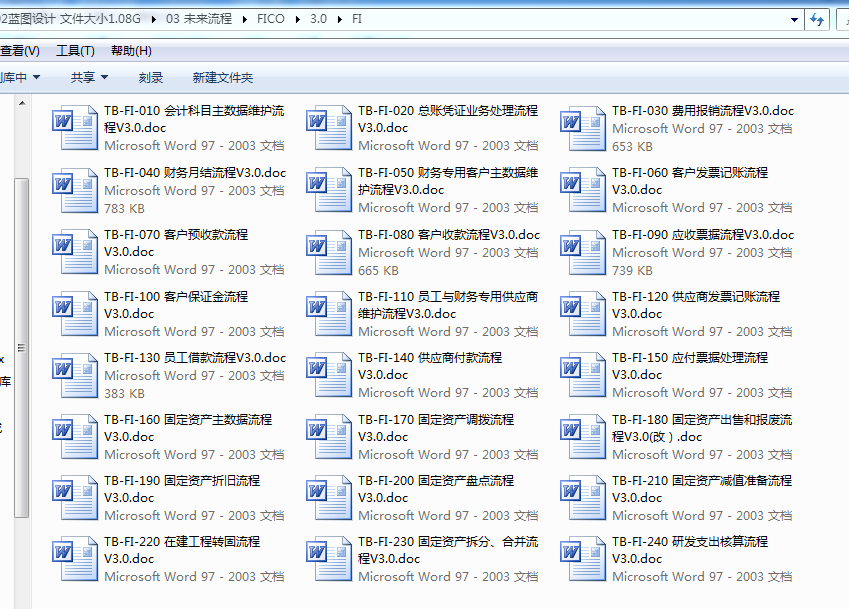
Task: Select file name TB-FI-210 固定资产减值准备流程
Action: [x=702, y=489]
